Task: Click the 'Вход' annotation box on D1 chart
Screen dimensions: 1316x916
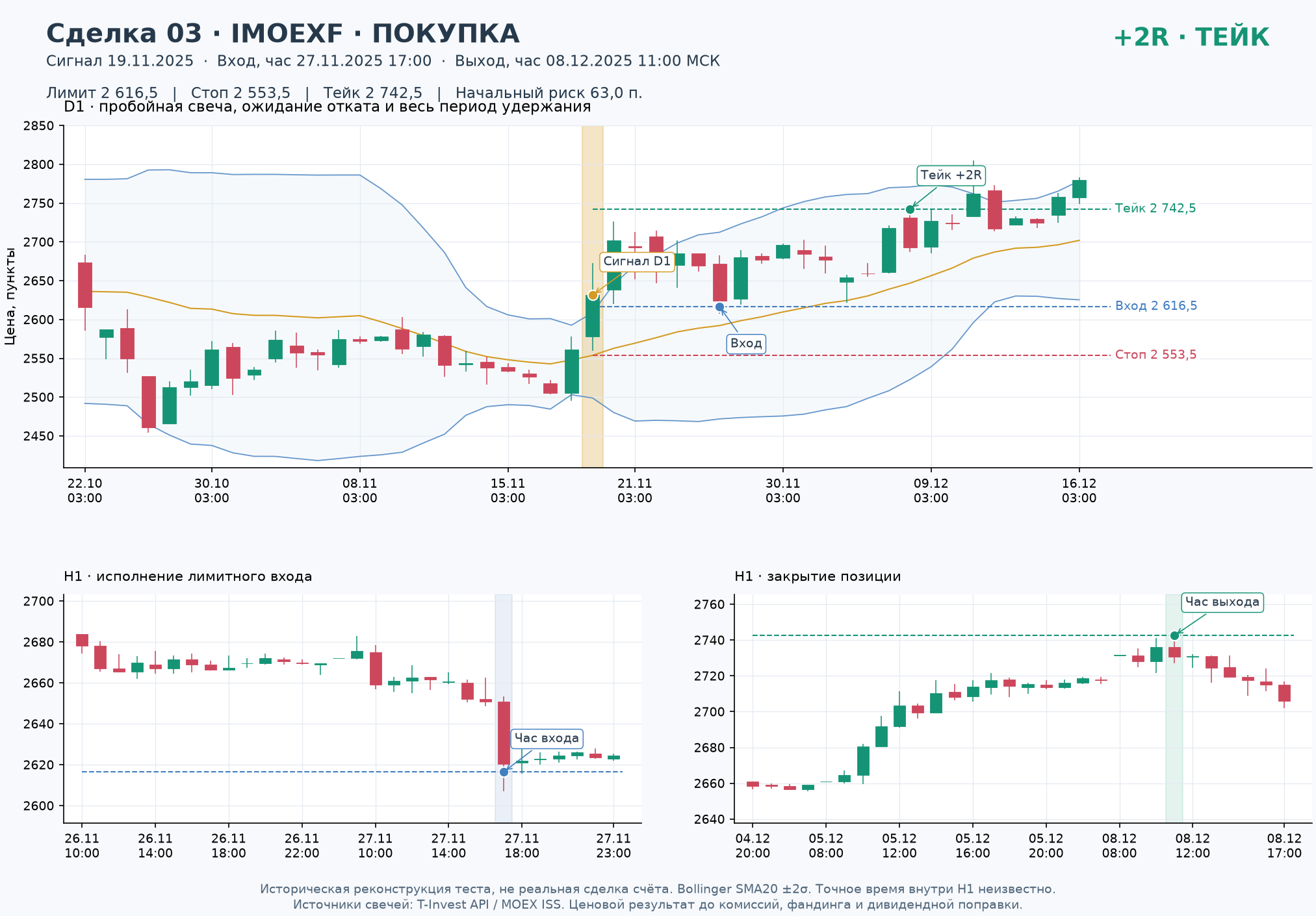Action: [x=746, y=344]
